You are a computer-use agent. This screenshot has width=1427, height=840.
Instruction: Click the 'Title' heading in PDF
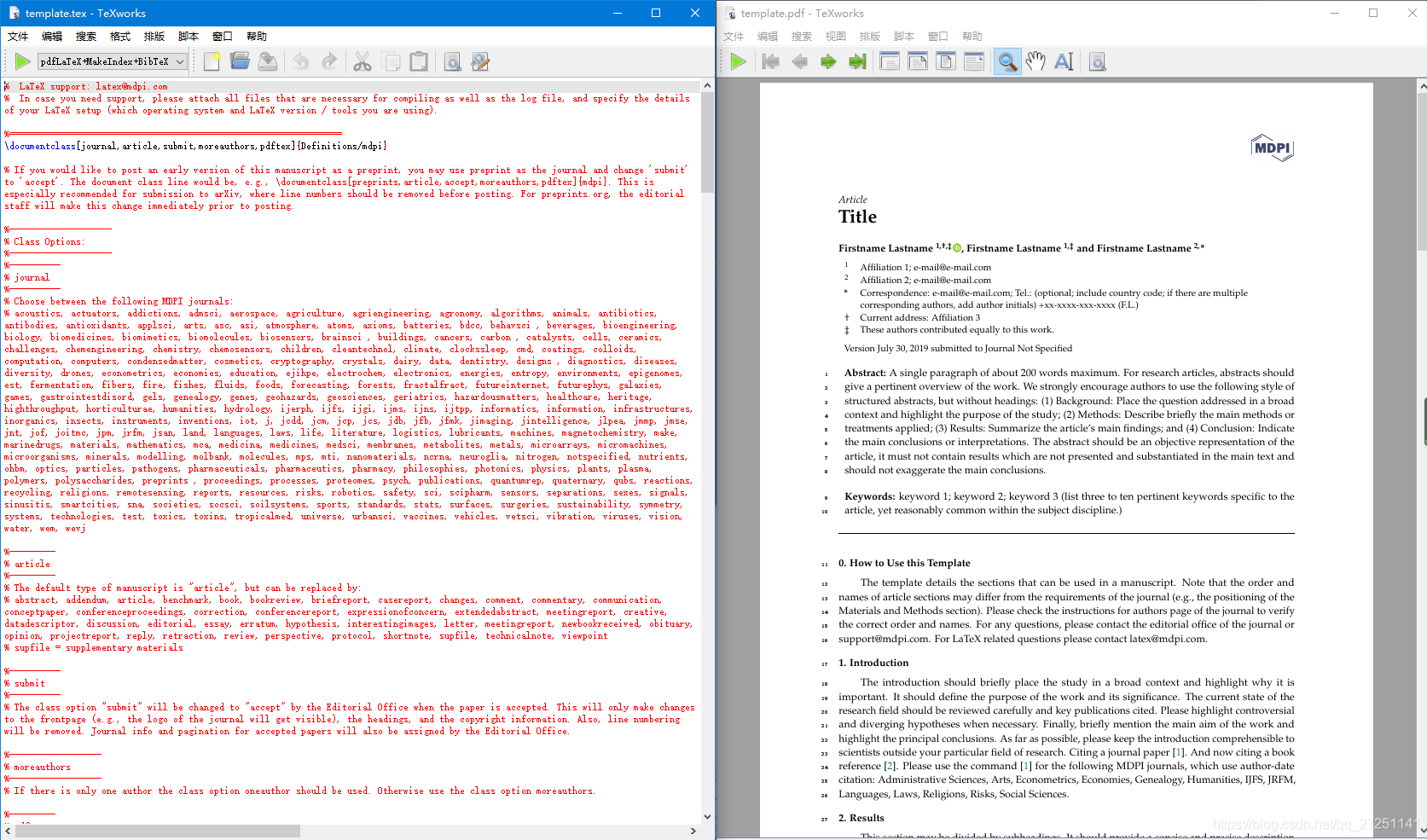(x=857, y=217)
